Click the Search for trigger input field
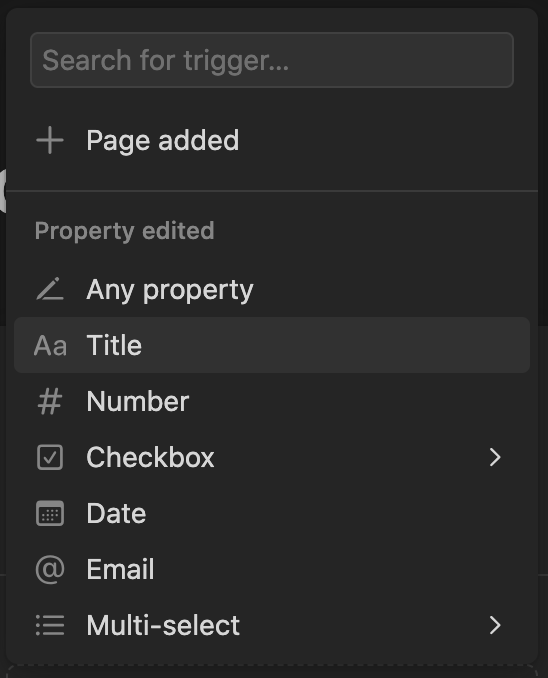This screenshot has height=678, width=548. coord(272,60)
